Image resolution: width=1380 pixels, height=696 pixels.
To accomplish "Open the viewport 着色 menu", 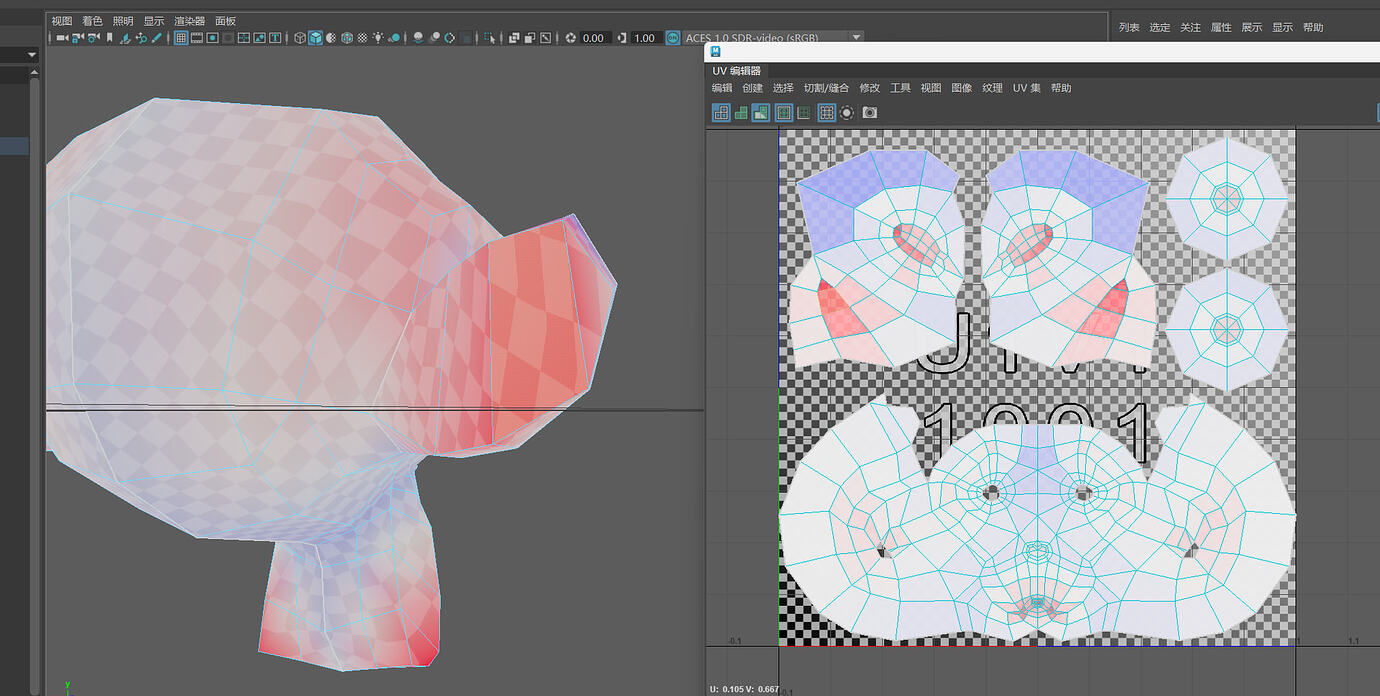I will click(x=92, y=21).
